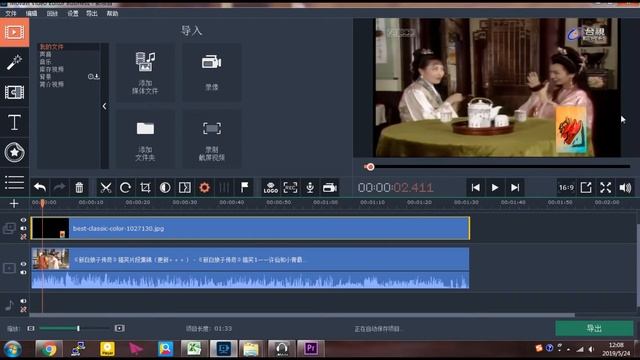Open the LOGO watermark tool

271,187
